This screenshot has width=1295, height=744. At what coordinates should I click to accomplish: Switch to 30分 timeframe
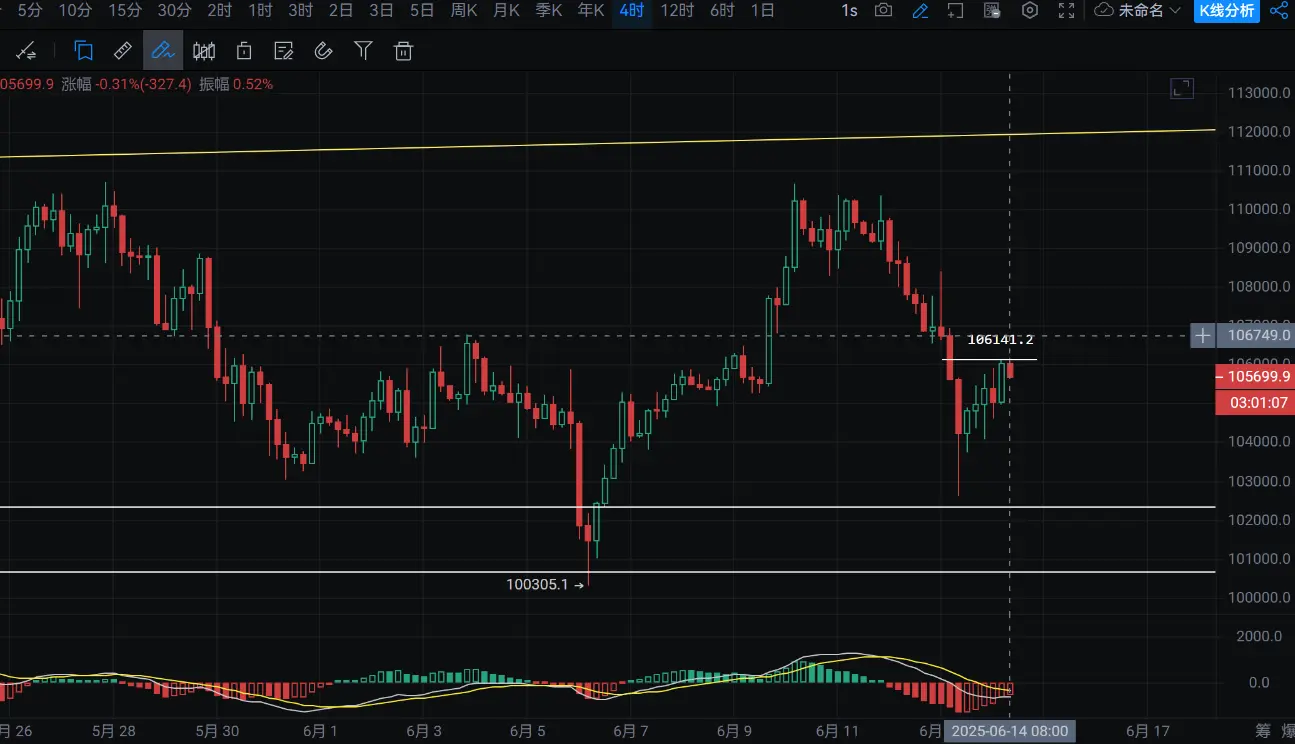175,11
